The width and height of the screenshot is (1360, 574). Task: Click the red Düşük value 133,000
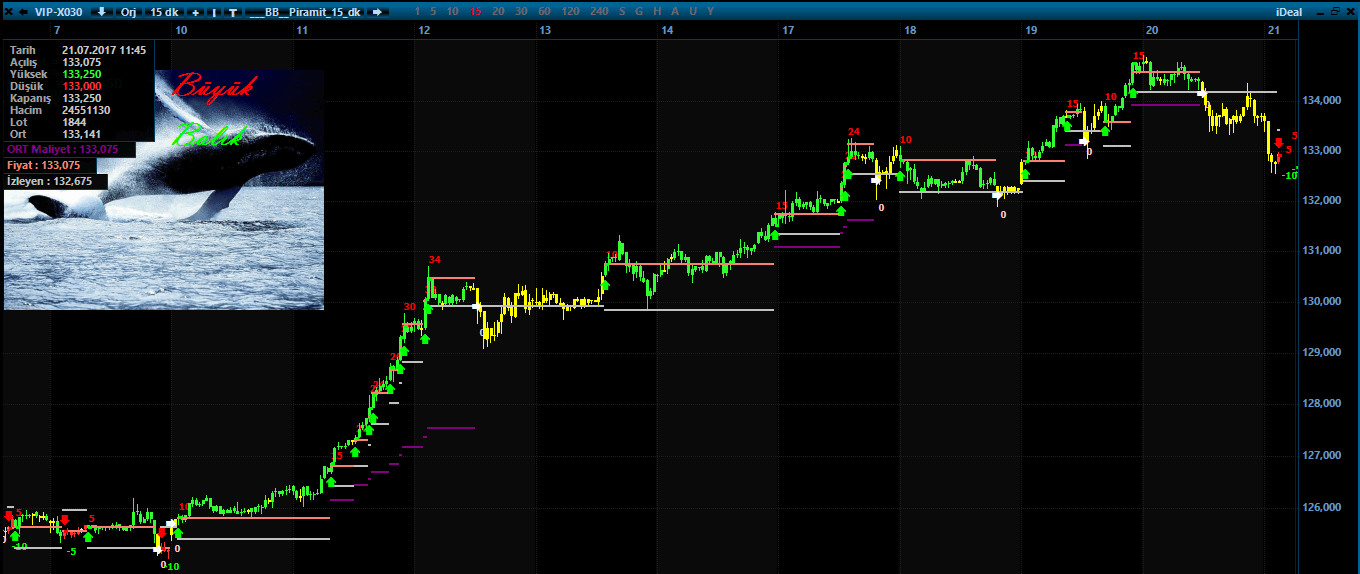(82, 86)
